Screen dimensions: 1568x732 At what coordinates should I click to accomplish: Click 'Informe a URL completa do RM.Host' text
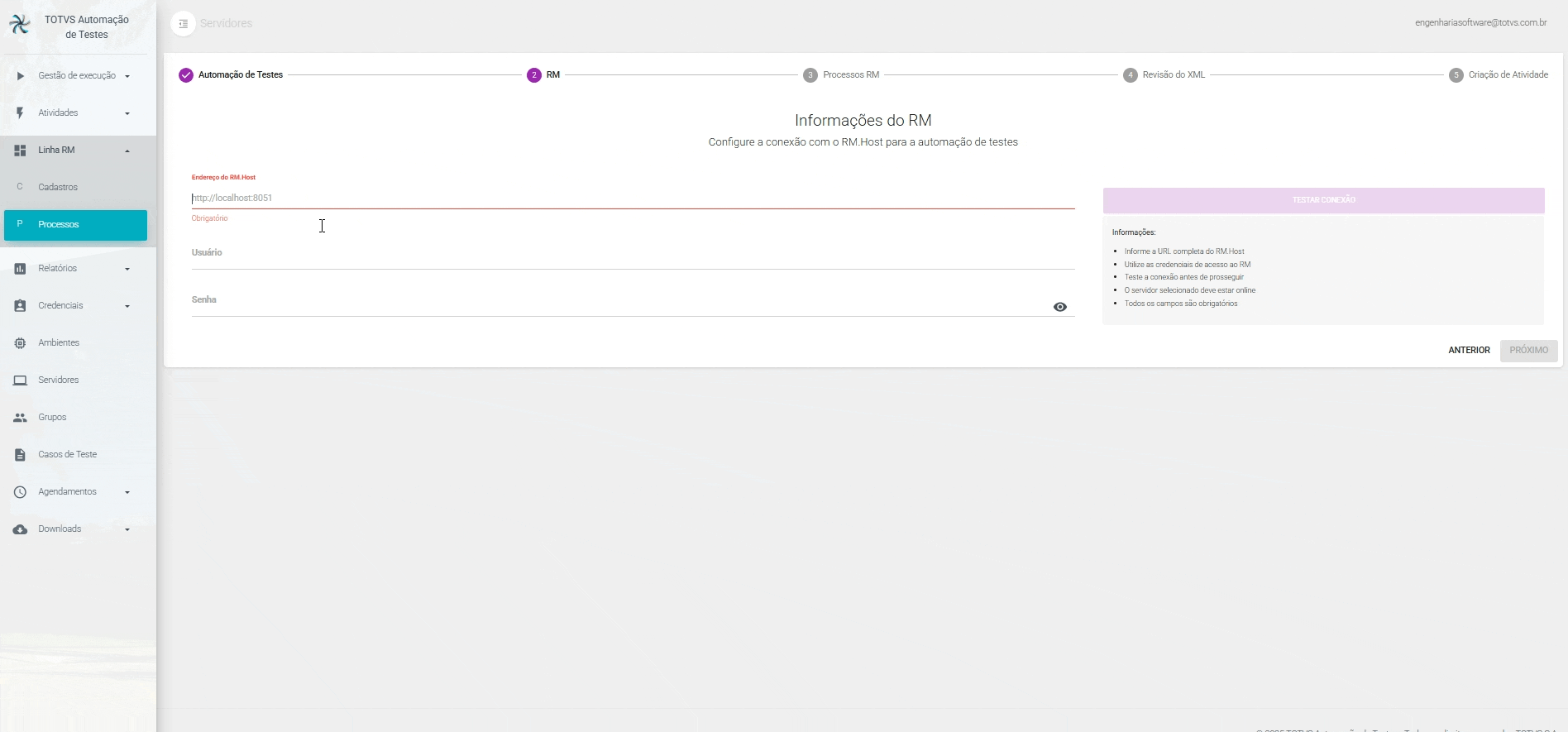pos(1183,251)
